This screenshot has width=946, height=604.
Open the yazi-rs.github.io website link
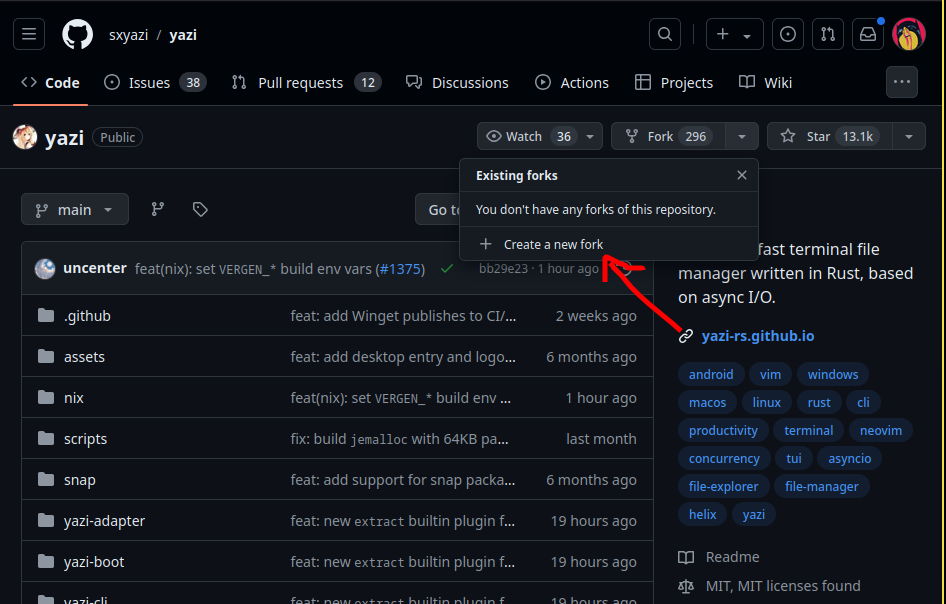757,336
